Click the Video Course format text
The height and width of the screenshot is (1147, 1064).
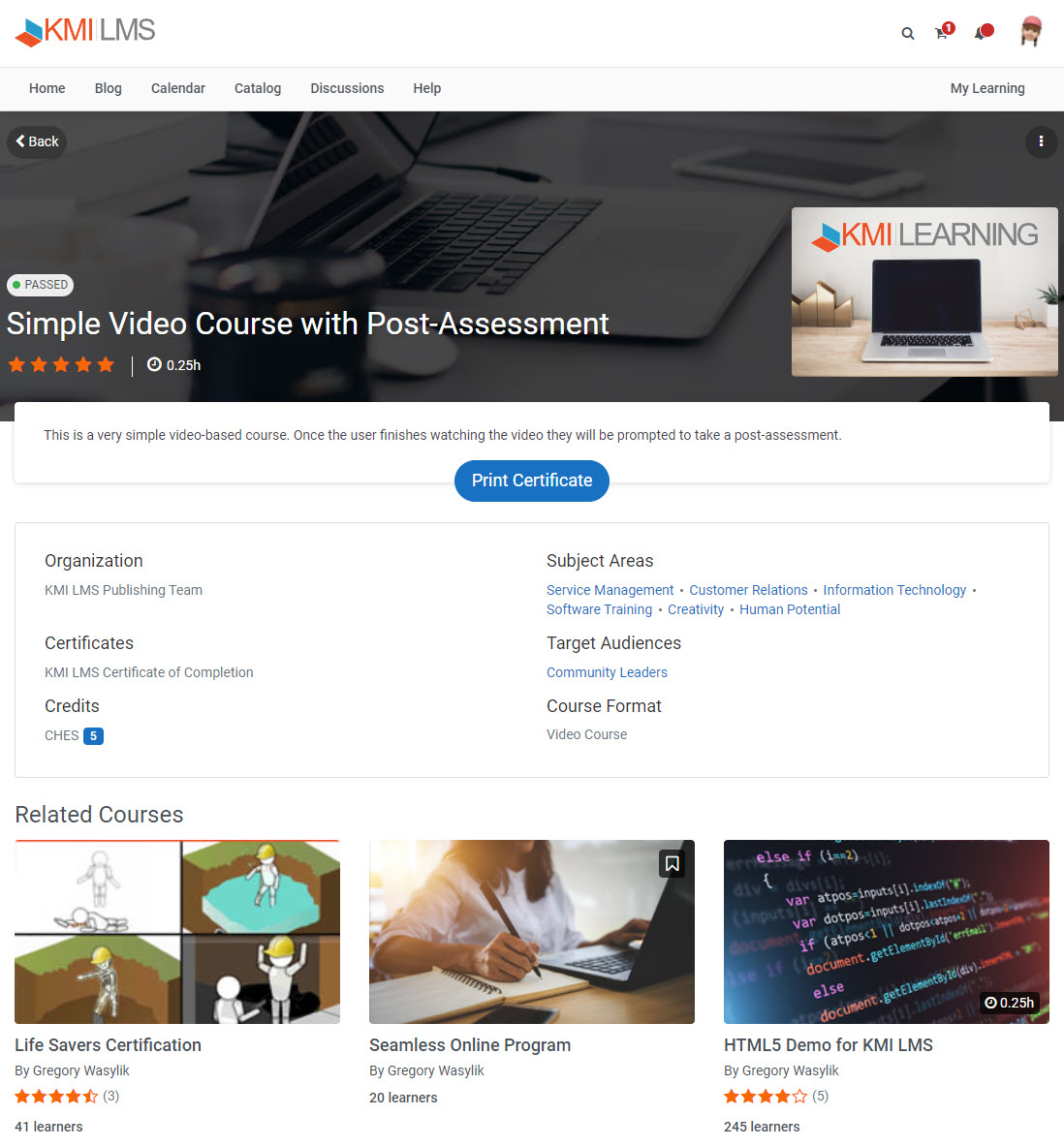pos(587,735)
